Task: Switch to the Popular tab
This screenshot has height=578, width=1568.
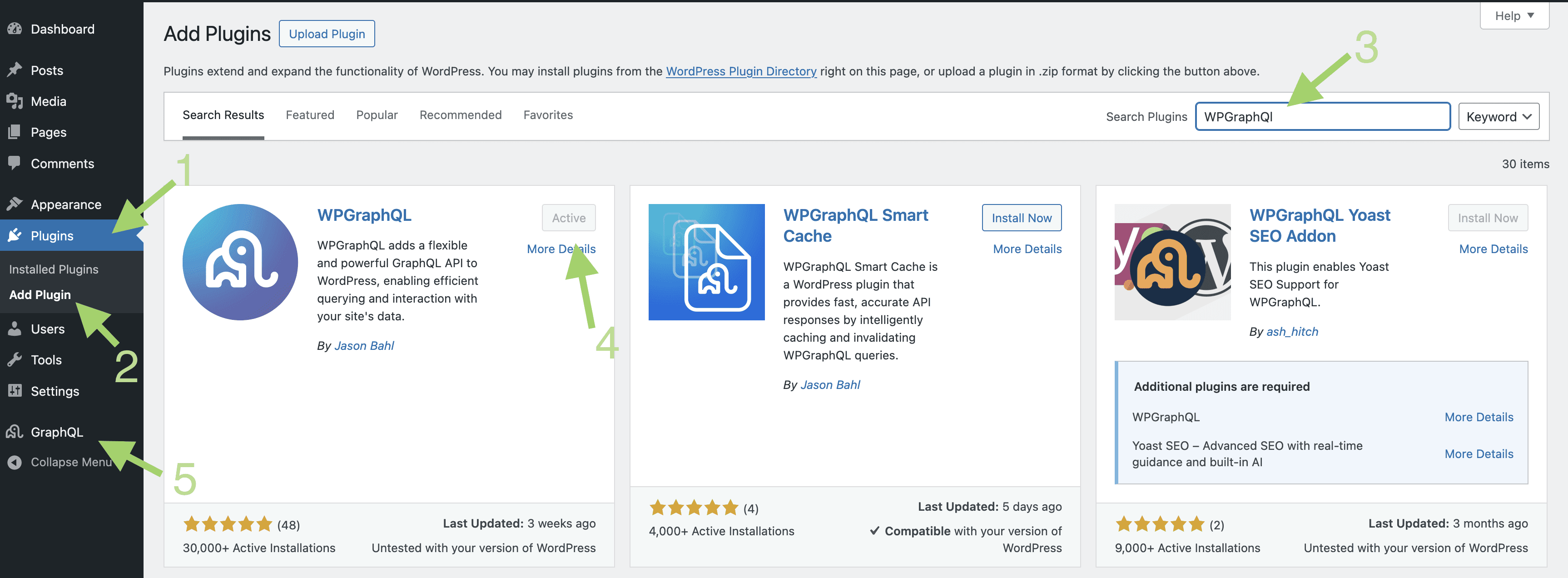Action: (377, 115)
